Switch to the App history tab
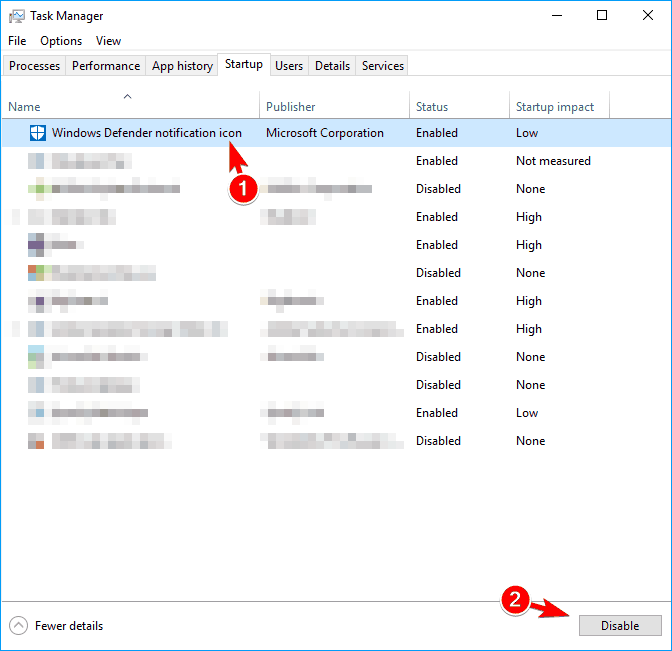 click(182, 66)
